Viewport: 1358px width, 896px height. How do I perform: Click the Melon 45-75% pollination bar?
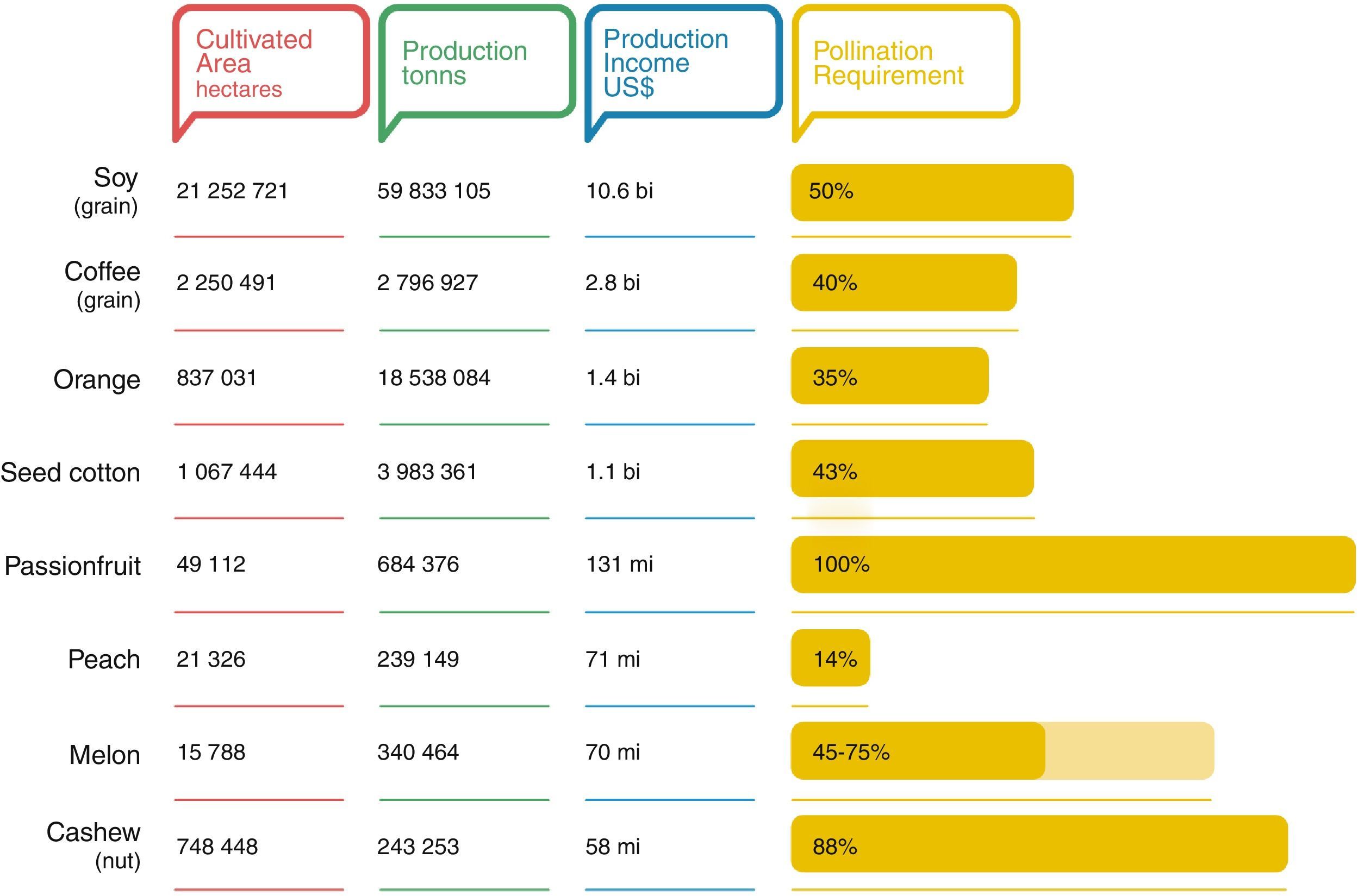coord(1001,751)
